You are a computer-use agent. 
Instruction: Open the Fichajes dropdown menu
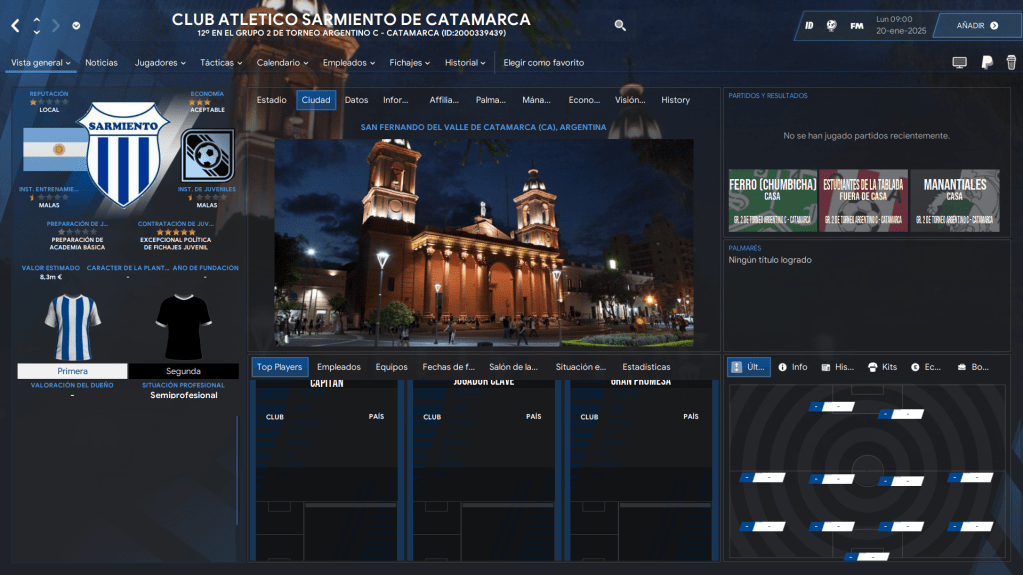(409, 63)
